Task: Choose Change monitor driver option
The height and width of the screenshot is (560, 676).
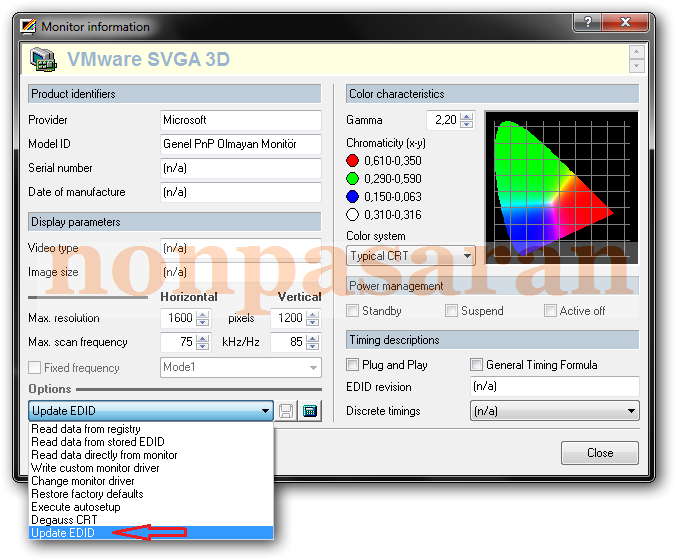Action: point(151,481)
